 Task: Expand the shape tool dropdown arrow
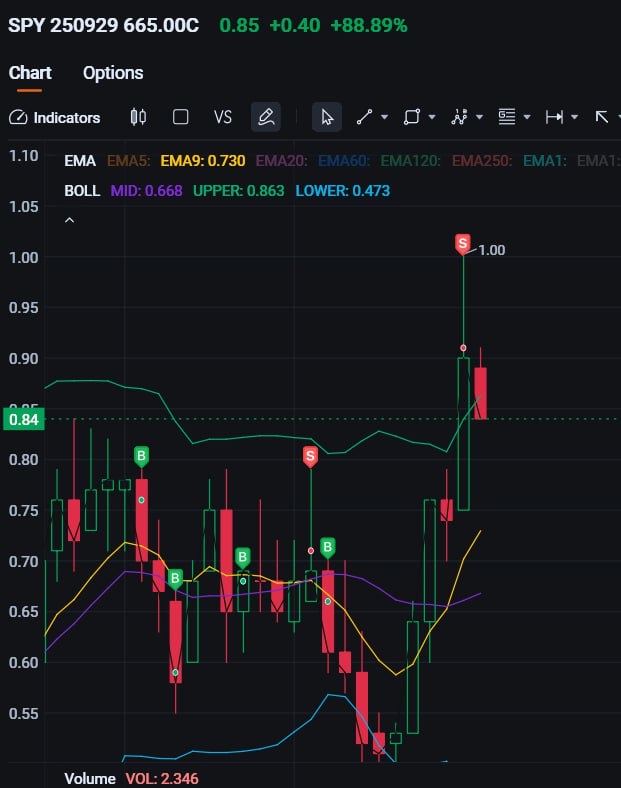pos(432,117)
